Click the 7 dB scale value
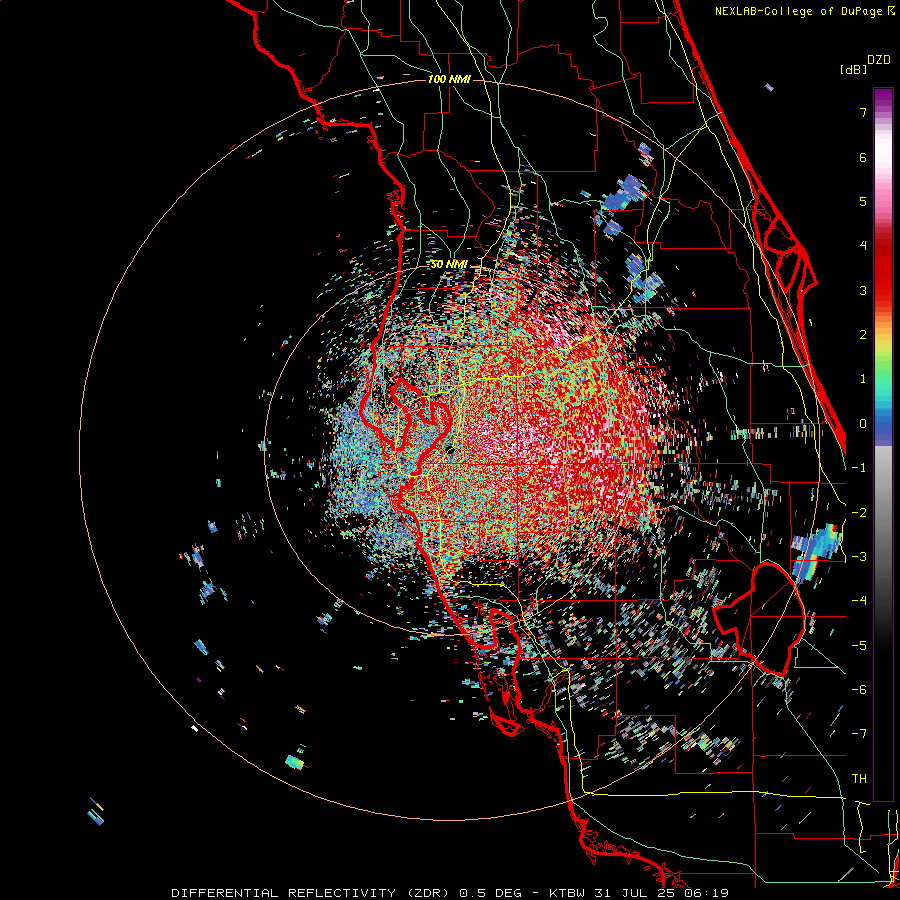This screenshot has height=900, width=900. (x=863, y=112)
